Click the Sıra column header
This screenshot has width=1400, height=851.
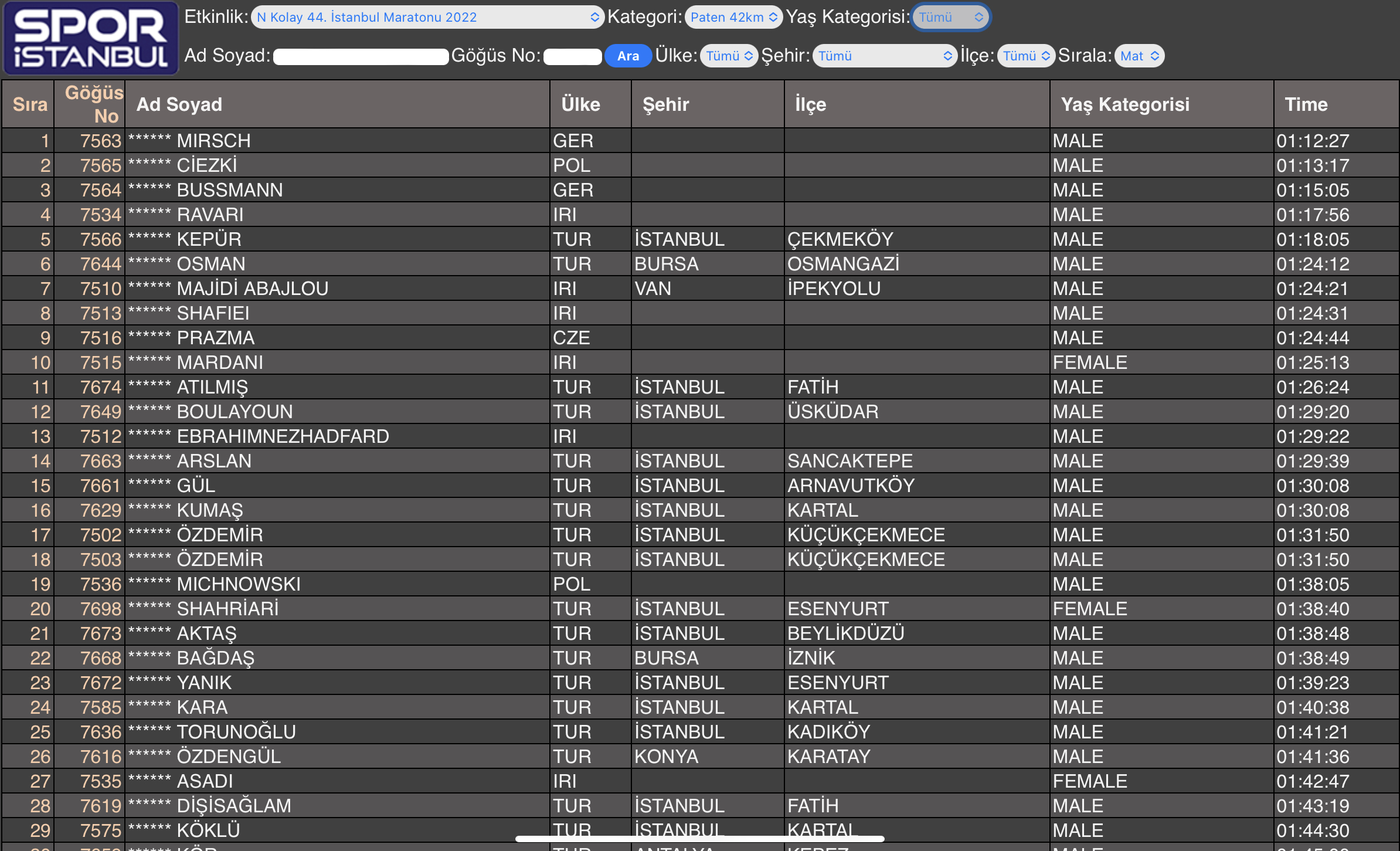[28, 104]
